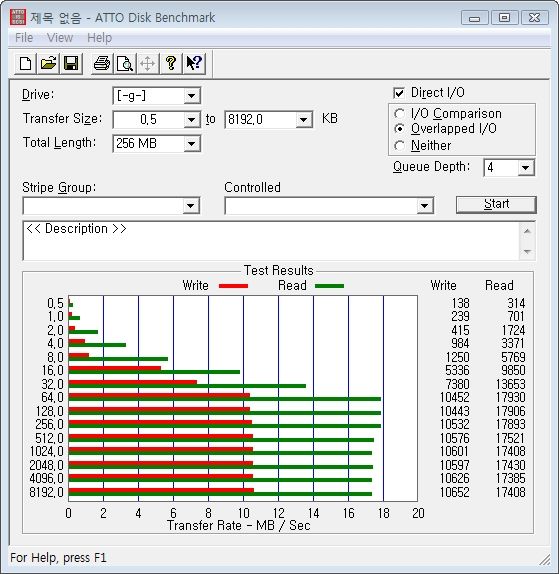This screenshot has height=574, width=559.
Task: Expand the maximum Transfer Size dropdown 8192.0
Action: tap(303, 120)
